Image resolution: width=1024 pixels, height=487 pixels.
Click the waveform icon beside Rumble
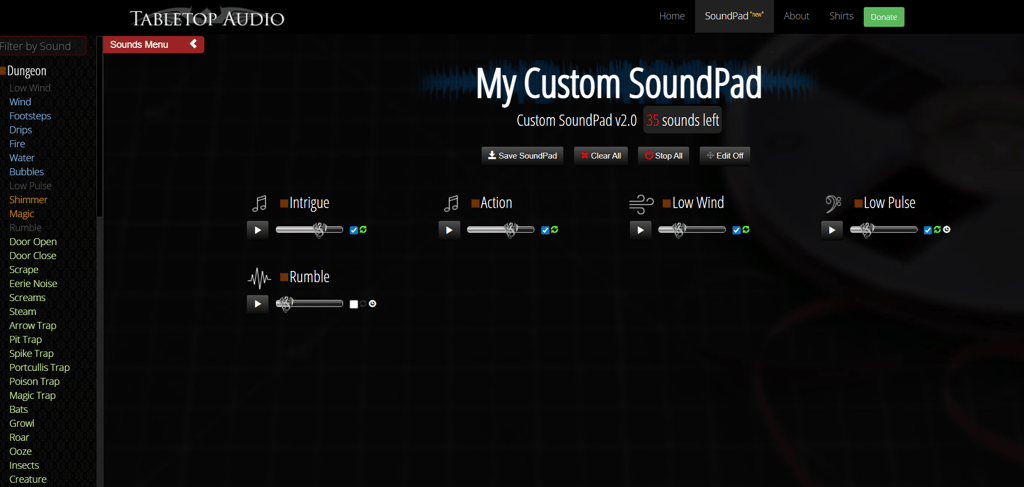[259, 278]
